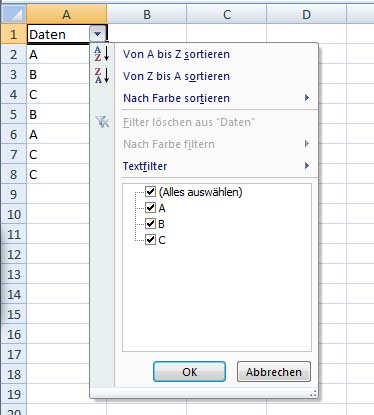Click the select-all corner triangle of sheet

pyautogui.click(x=13, y=14)
